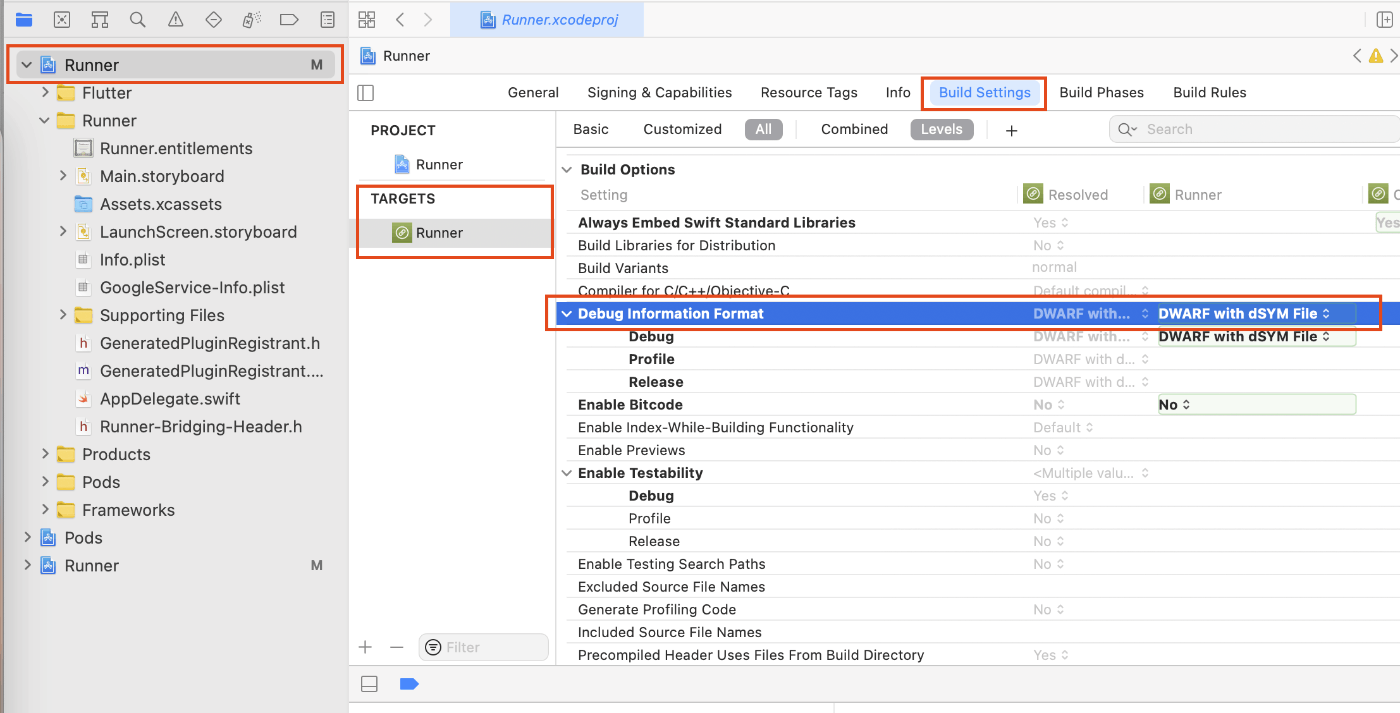Screen dimensions: 1400x713
Task: Click the Runner.xcodeproj breadcrumb tab
Action: (x=547, y=19)
